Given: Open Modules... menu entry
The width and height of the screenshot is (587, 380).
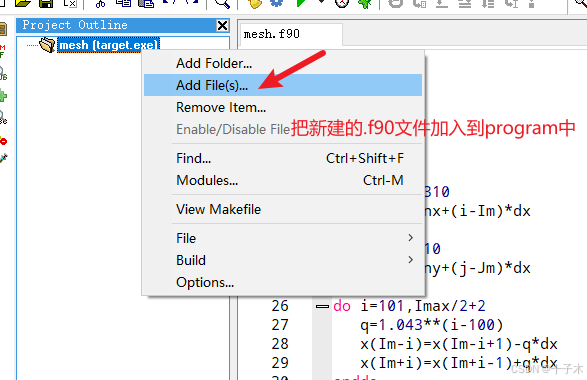Looking at the screenshot, I should tap(283, 180).
